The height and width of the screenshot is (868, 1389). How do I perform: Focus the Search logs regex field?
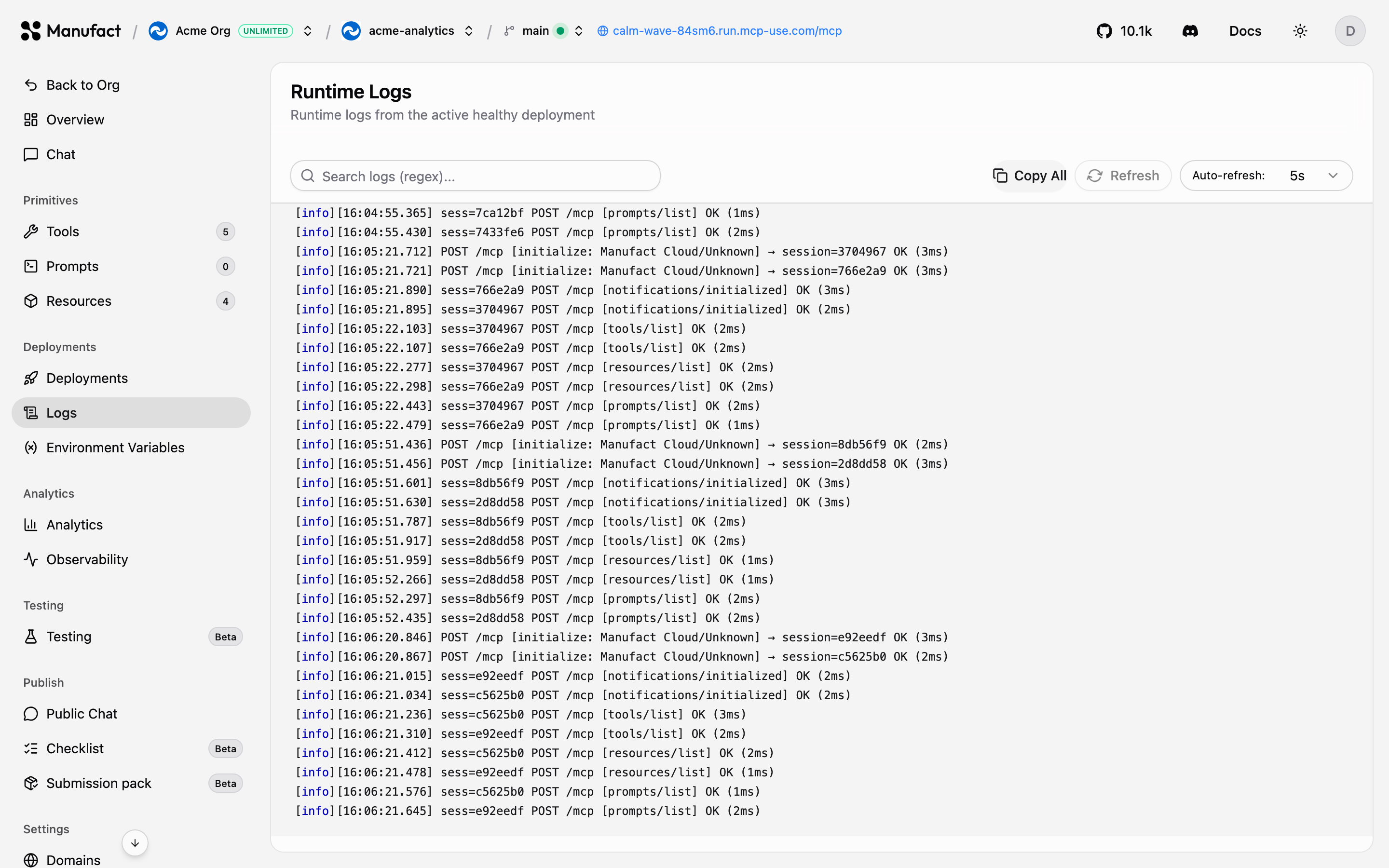click(x=475, y=176)
